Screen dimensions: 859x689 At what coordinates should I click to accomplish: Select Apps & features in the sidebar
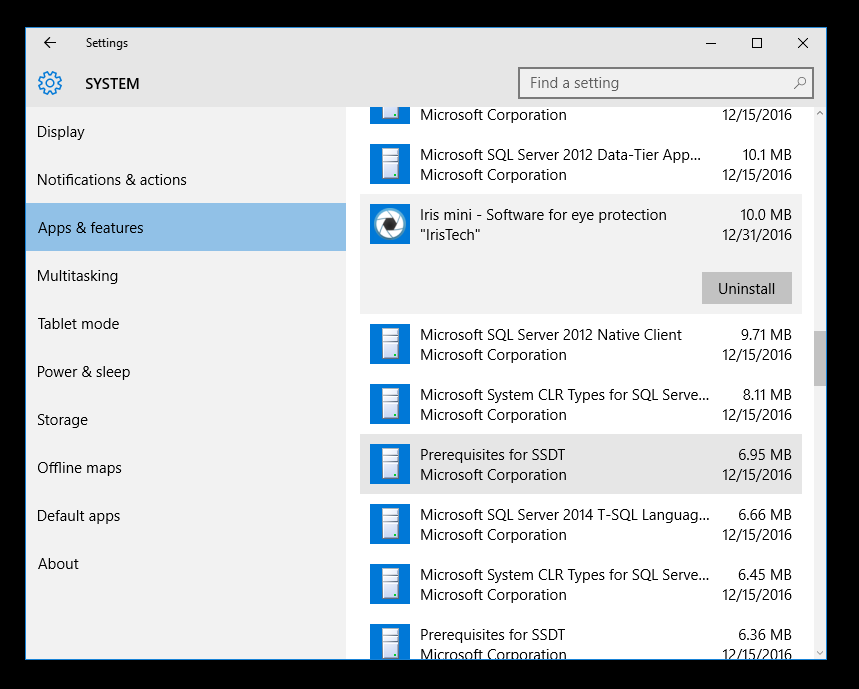coord(186,227)
